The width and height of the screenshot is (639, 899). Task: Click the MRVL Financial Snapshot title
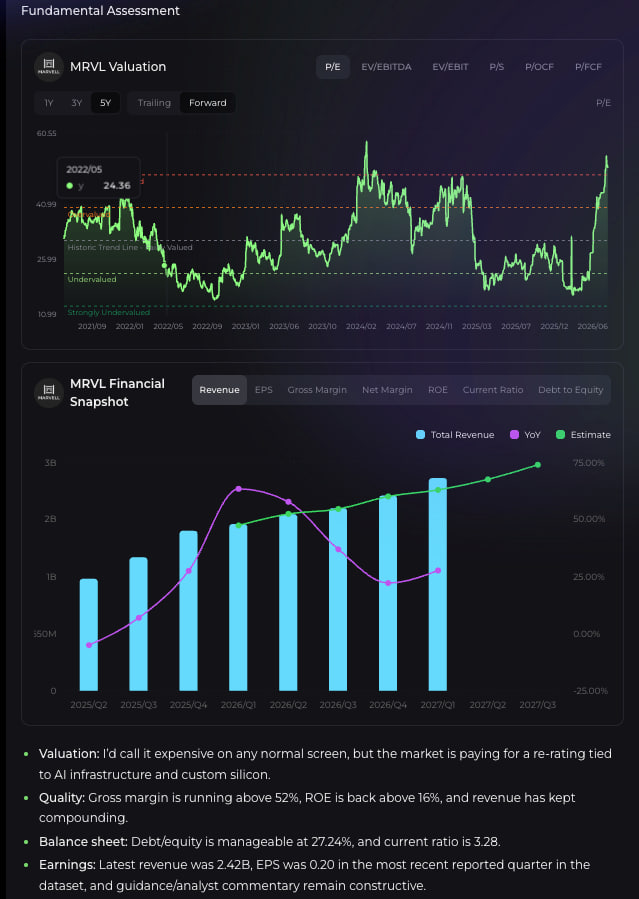tap(117, 393)
